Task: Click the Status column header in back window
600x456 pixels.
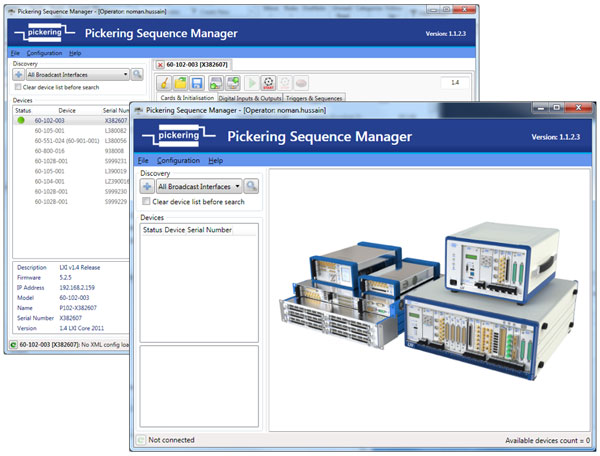Action: point(23,111)
